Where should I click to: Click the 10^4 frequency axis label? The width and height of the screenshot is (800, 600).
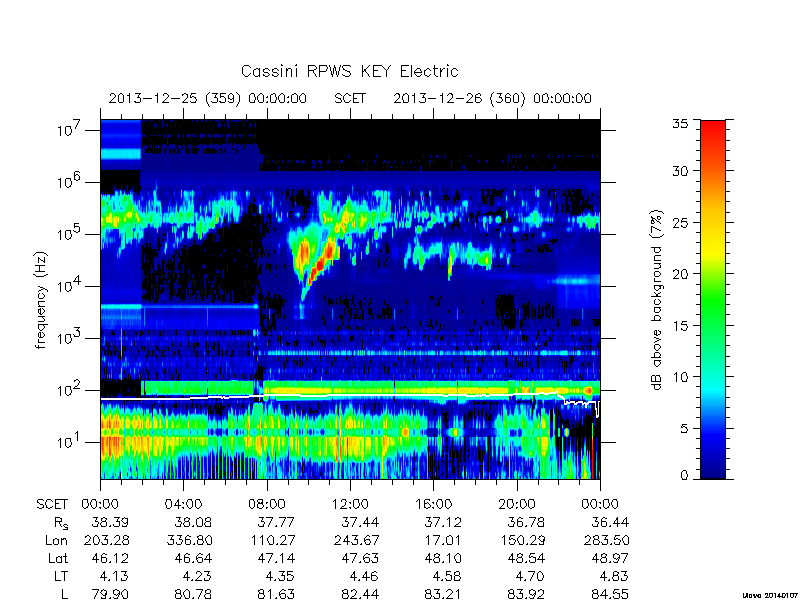[68, 285]
